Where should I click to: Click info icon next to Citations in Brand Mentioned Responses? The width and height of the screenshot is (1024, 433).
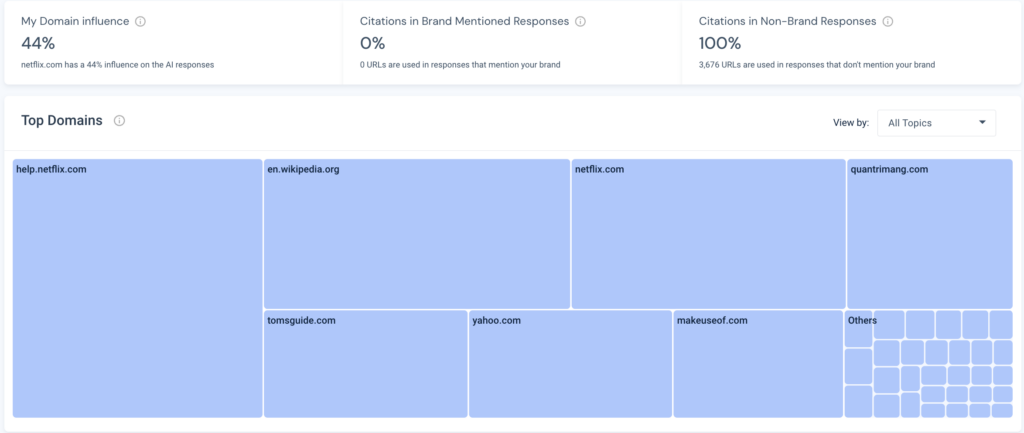[580, 21]
